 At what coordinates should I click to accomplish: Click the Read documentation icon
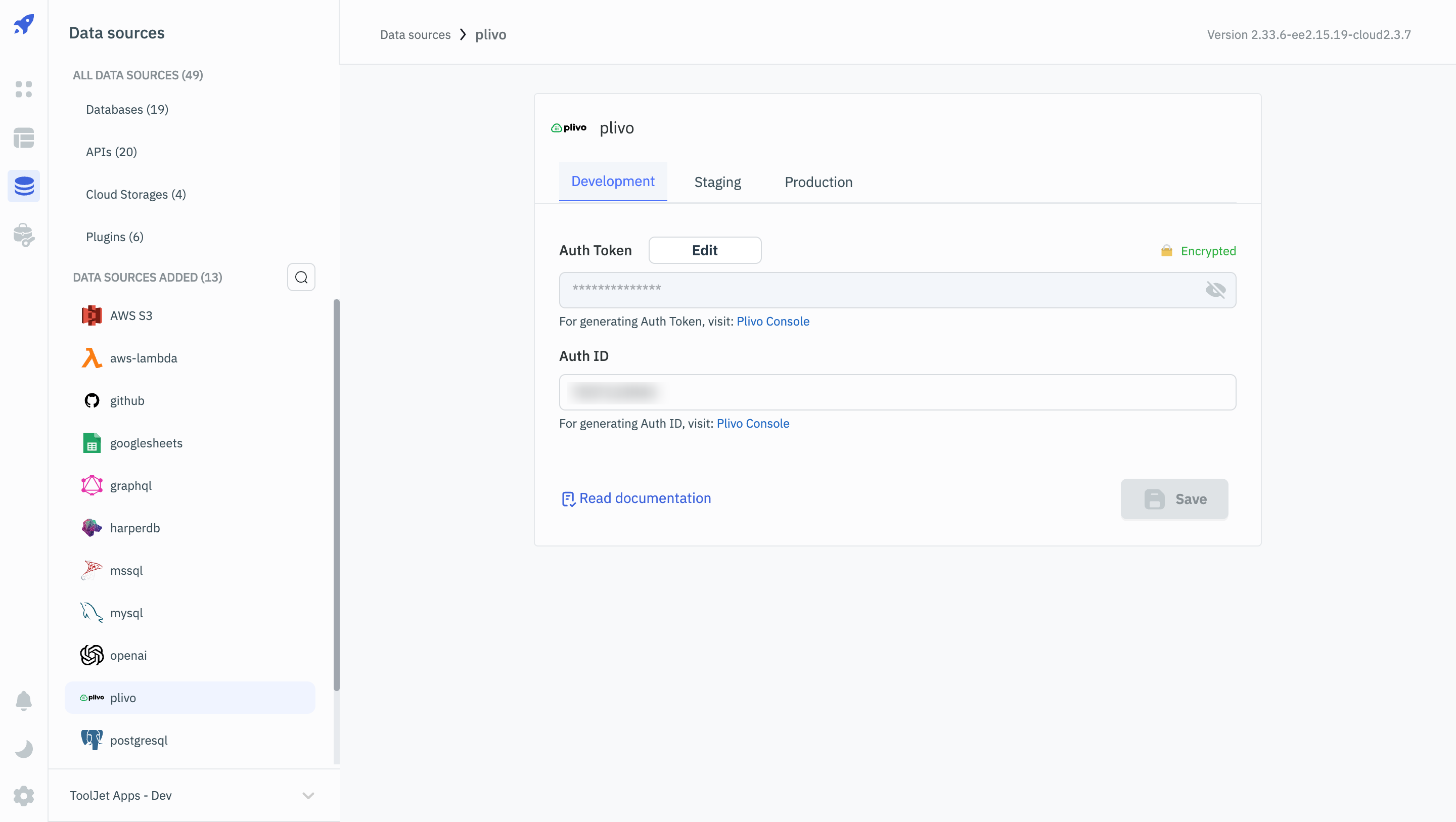568,498
